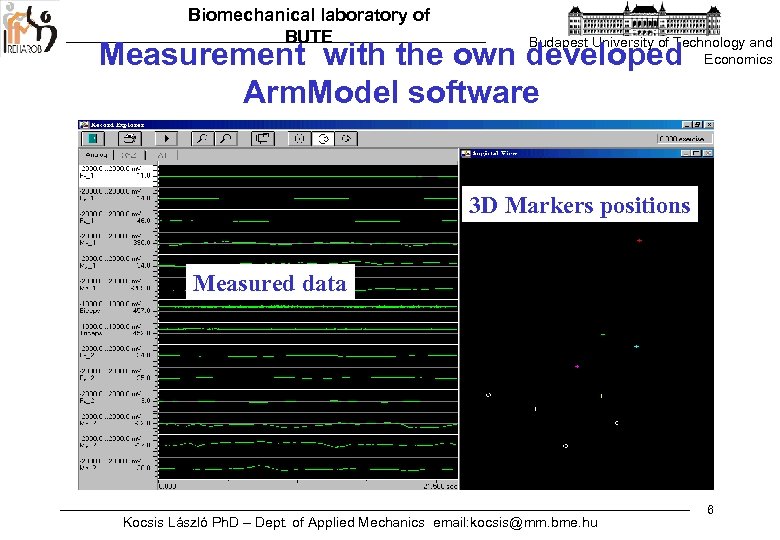
Task: Click the monitor display toolbar icon
Action: pos(263,139)
